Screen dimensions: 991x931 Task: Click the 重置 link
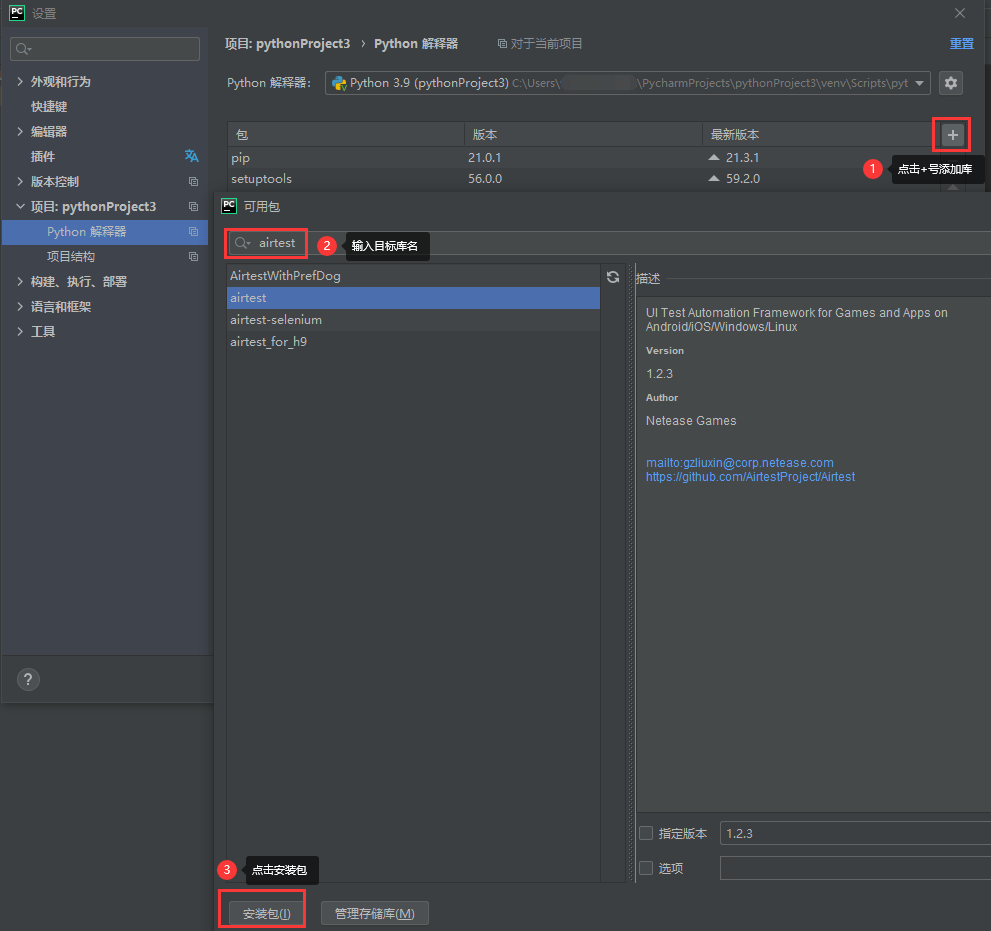(961, 44)
